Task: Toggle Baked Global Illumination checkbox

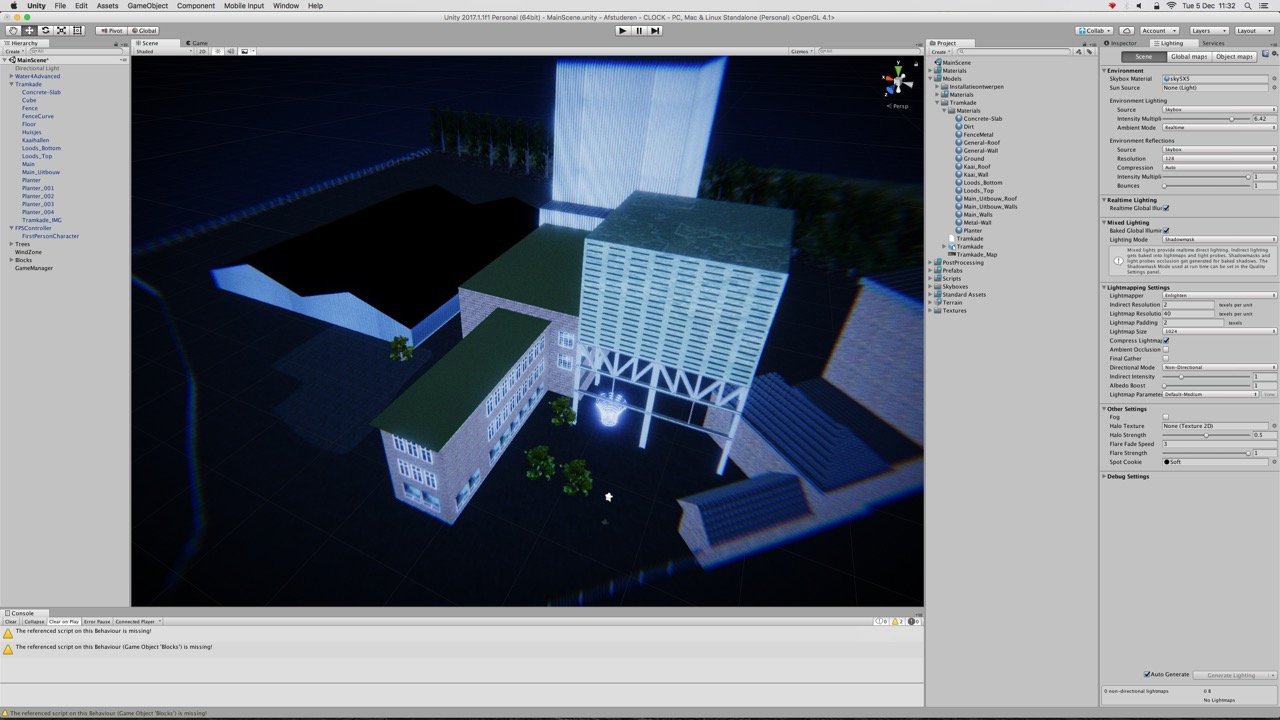Action: click(1166, 231)
